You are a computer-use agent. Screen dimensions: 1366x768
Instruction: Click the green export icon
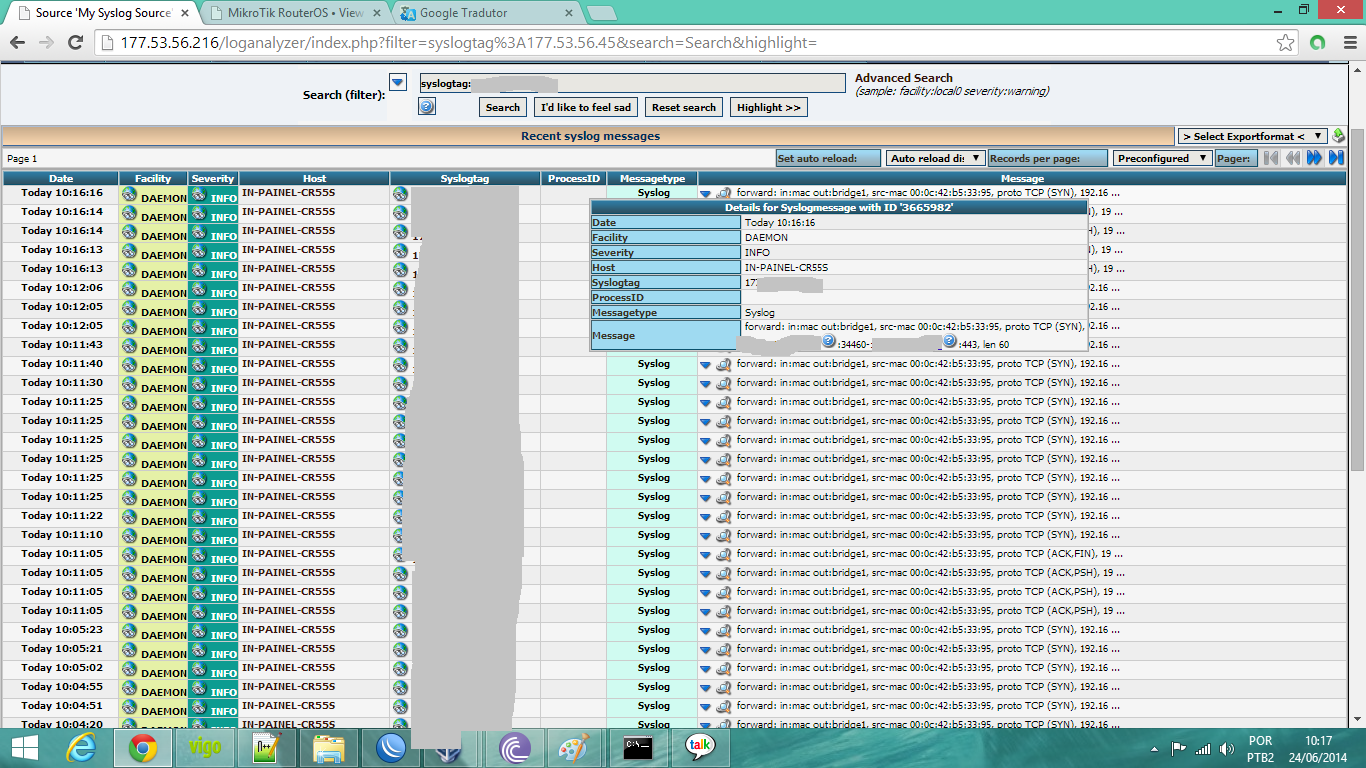[1338, 136]
